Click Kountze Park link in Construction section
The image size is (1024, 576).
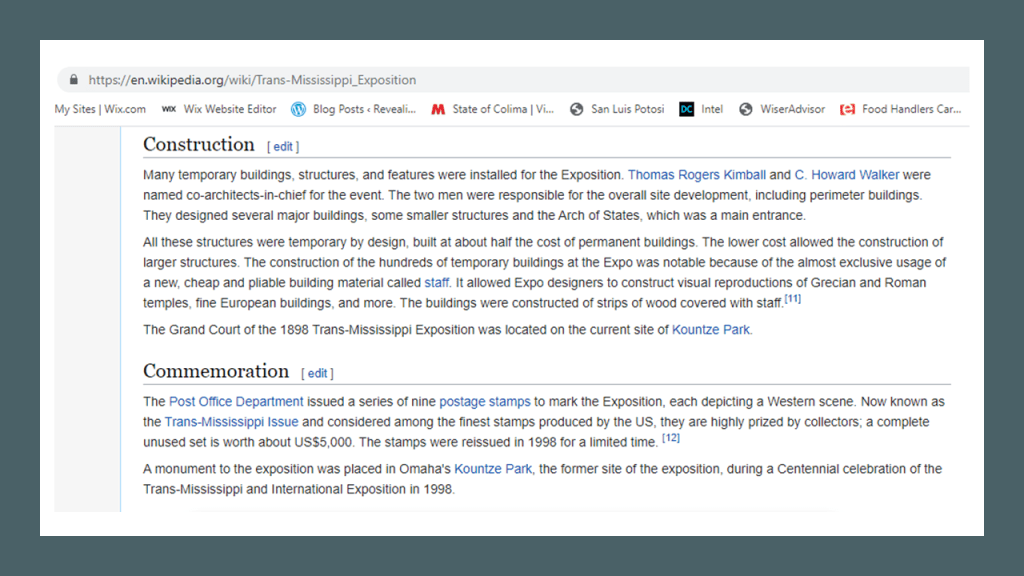(x=710, y=329)
